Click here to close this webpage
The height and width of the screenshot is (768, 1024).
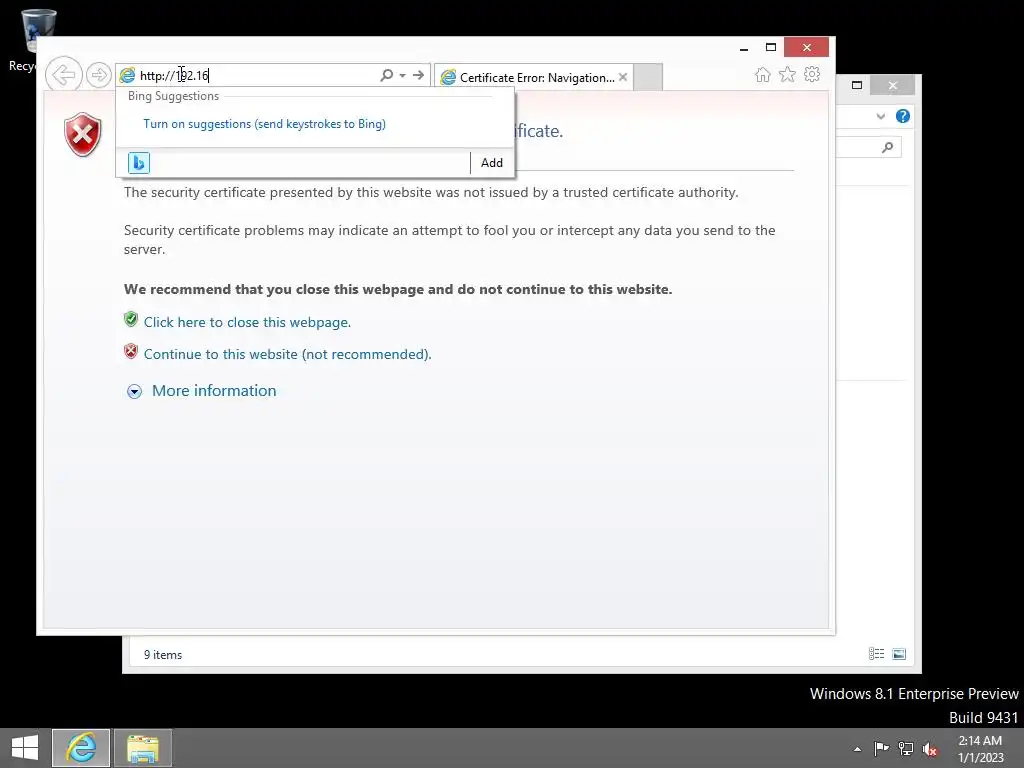pos(248,322)
